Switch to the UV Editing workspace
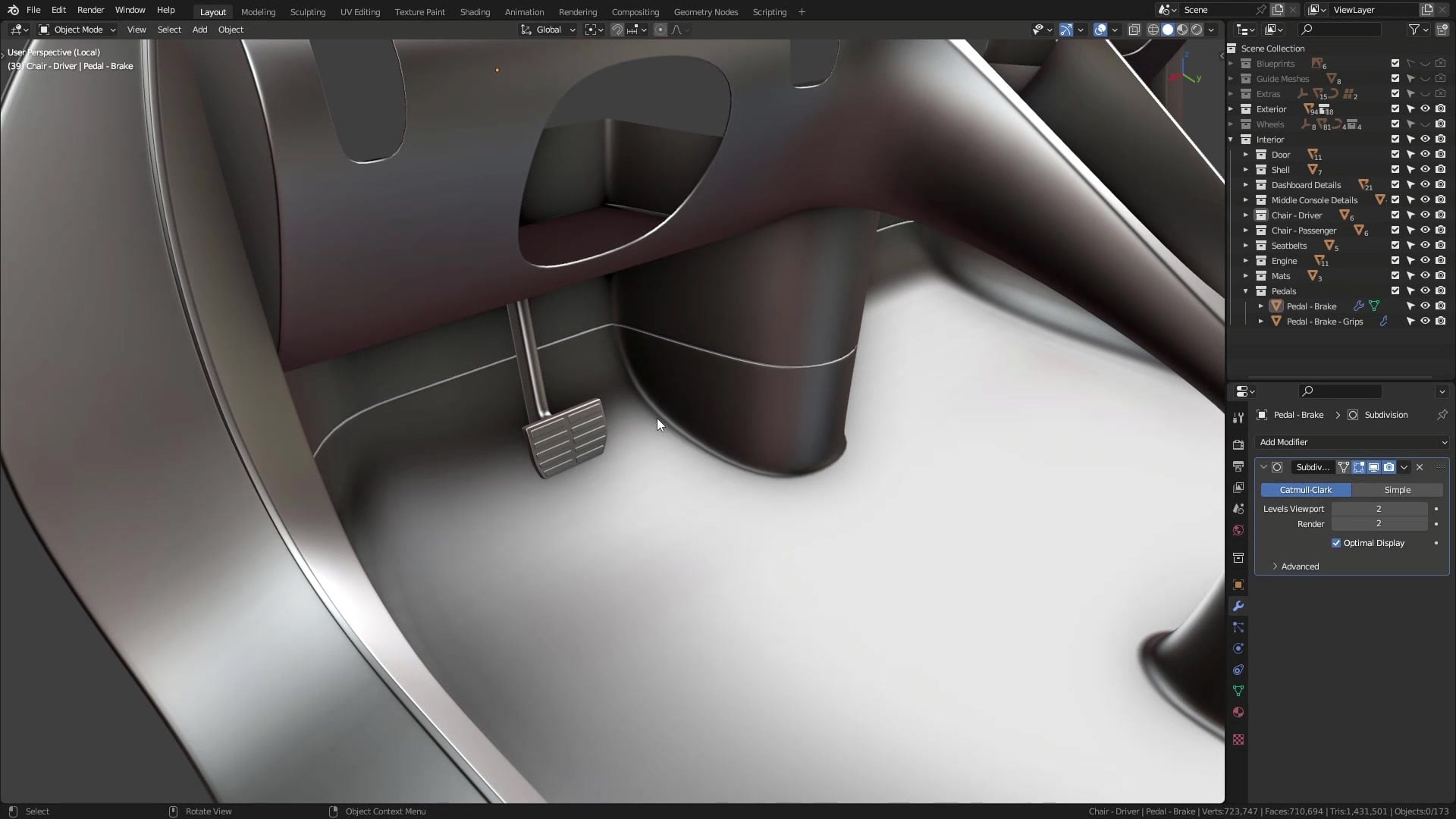Screen dimensions: 1456x819 click(x=359, y=12)
